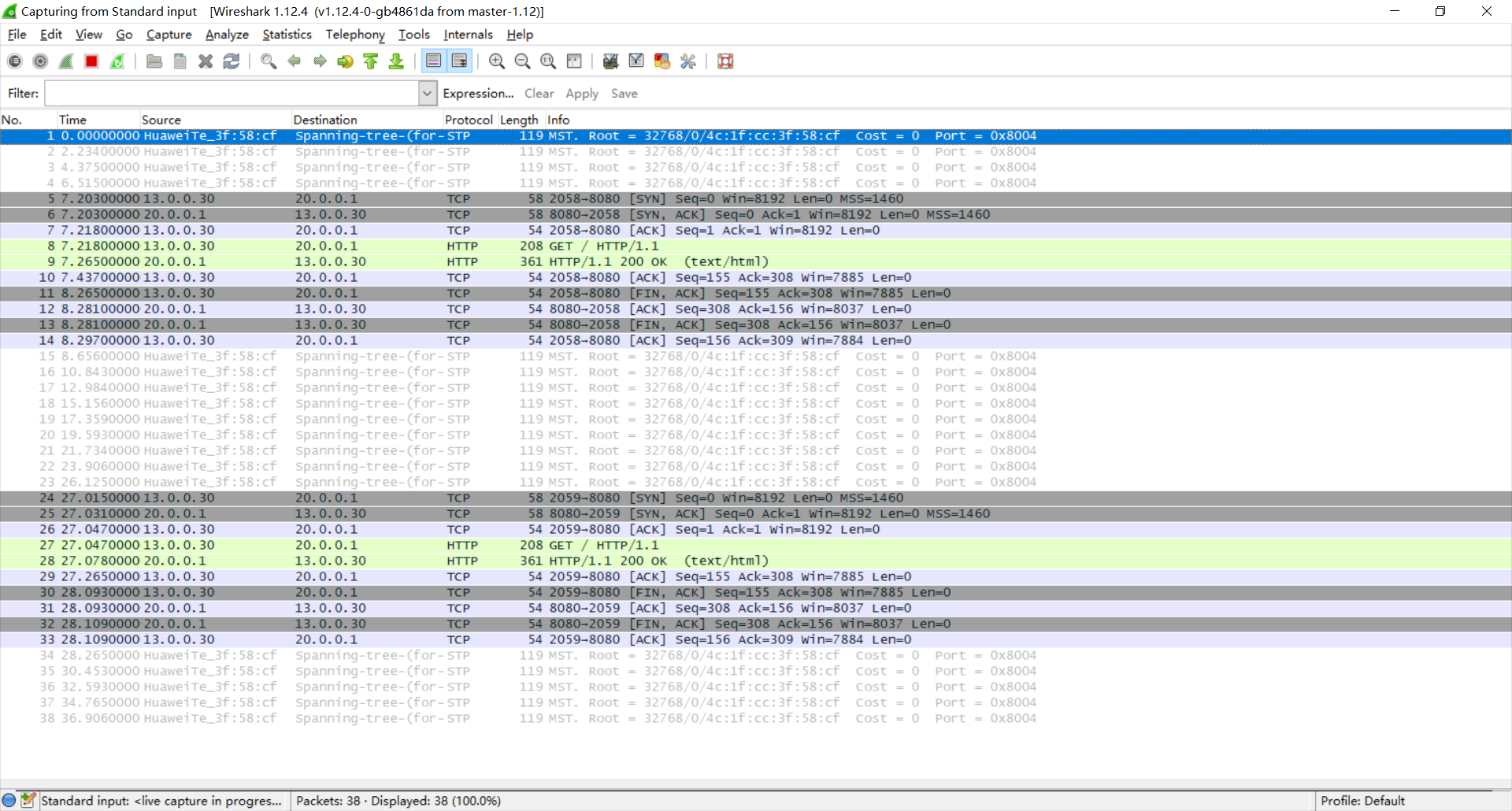Open the View menu
This screenshot has width=1512, height=811.
[x=89, y=35]
